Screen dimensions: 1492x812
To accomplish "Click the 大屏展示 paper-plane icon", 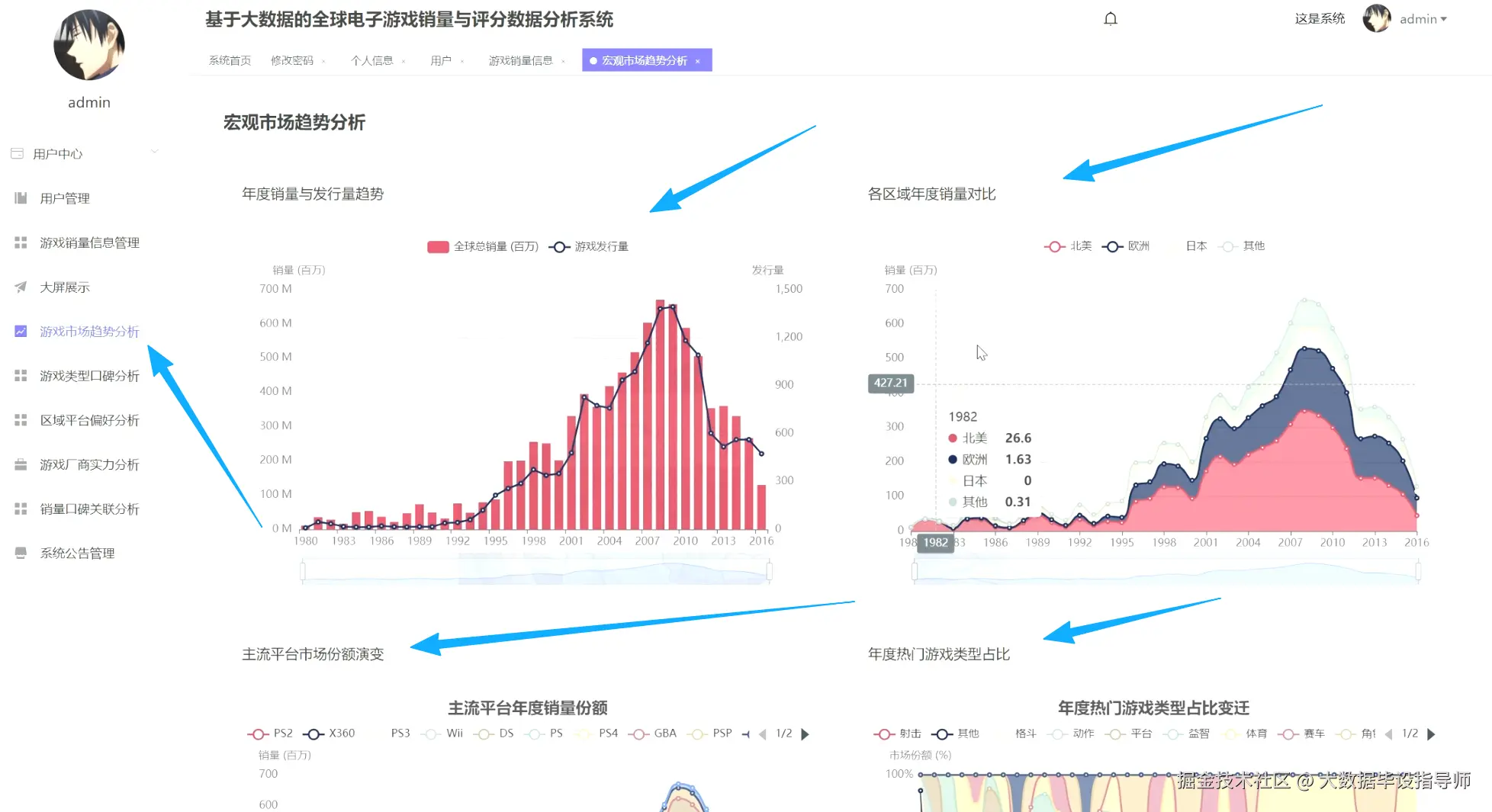I will click(21, 287).
